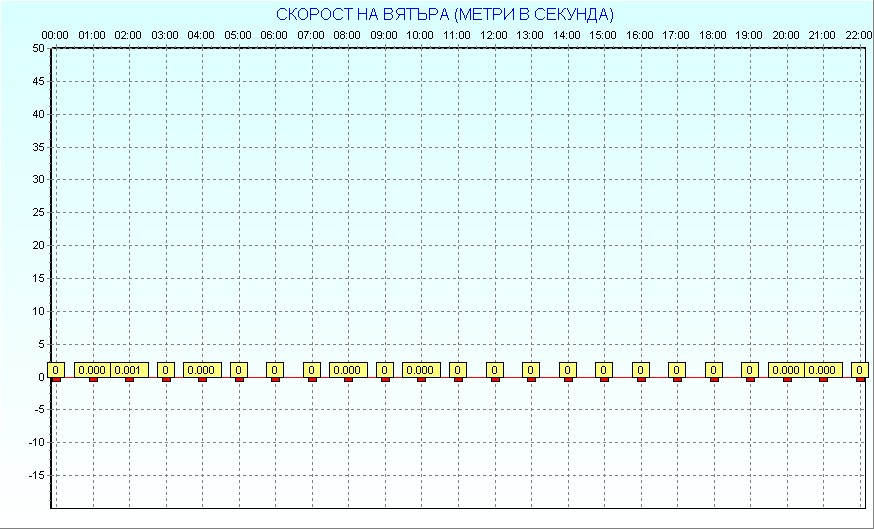Image resolution: width=874 pixels, height=529 pixels.
Task: Click the 0.000 value label at 20:00
Action: 786,370
